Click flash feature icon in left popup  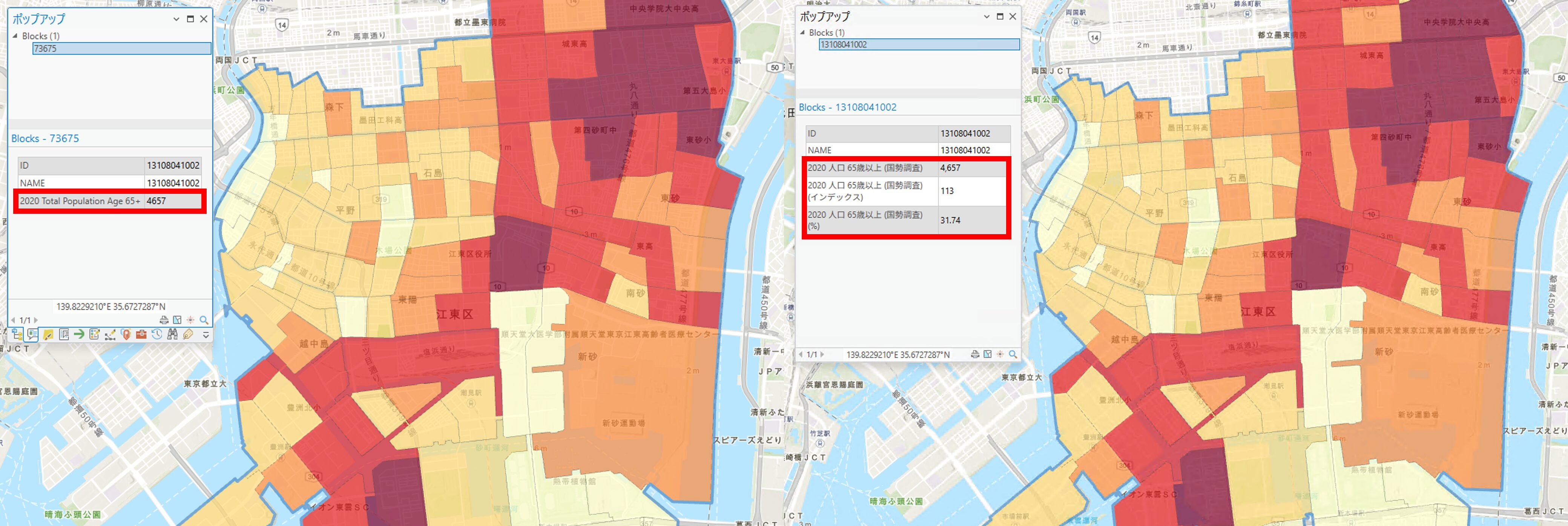coord(190,320)
